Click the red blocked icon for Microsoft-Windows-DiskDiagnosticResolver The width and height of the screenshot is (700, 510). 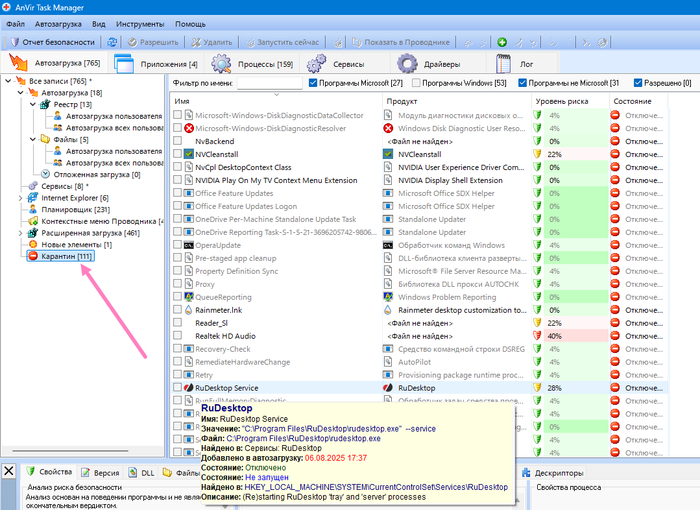[188, 128]
